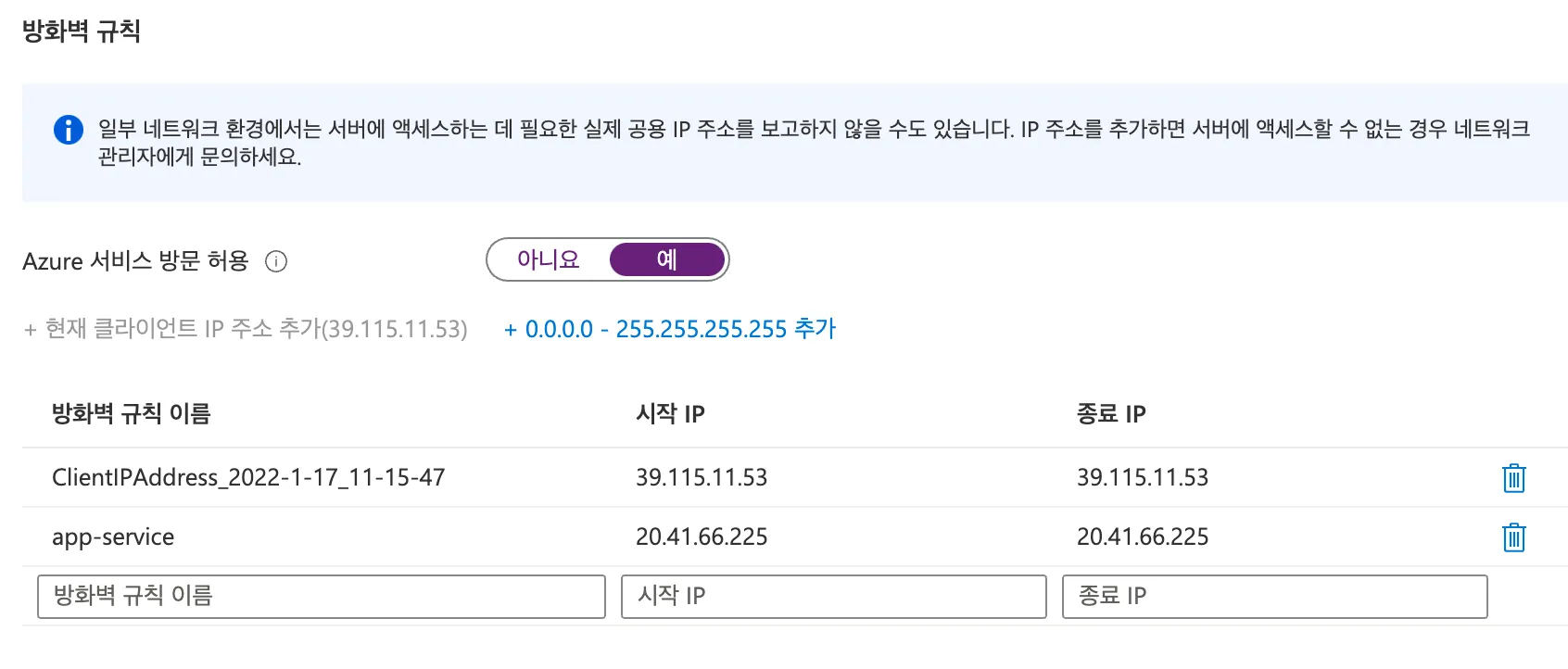1568x669 pixels.
Task: Click the empty 종료 IP input box
Action: coord(1274,597)
